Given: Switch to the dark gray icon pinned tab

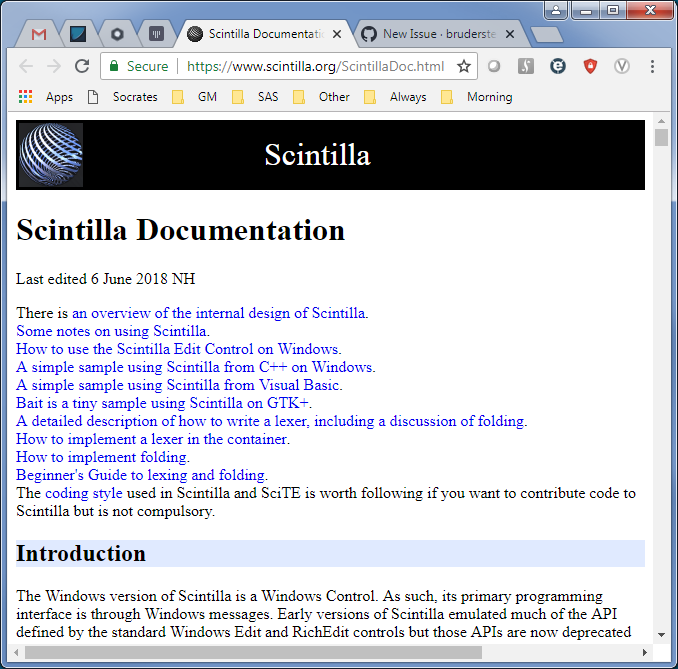Looking at the screenshot, I should click(x=156, y=34).
